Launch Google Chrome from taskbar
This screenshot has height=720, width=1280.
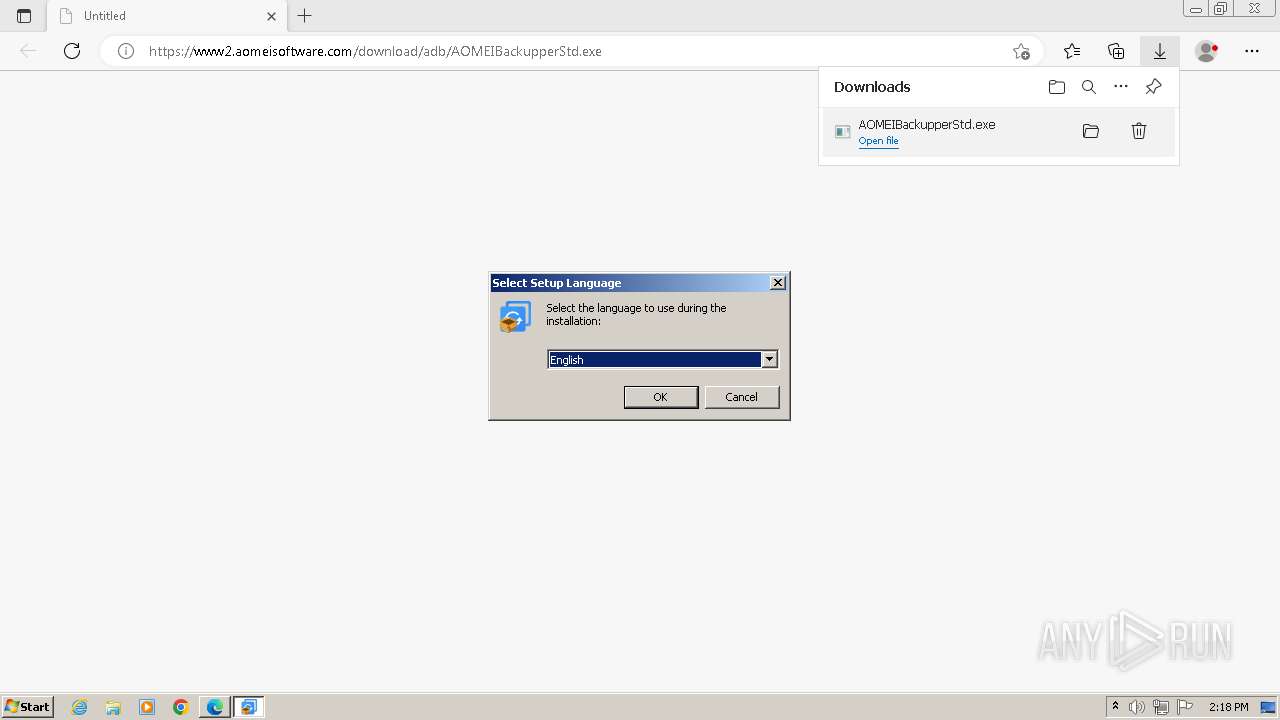pyautogui.click(x=181, y=707)
